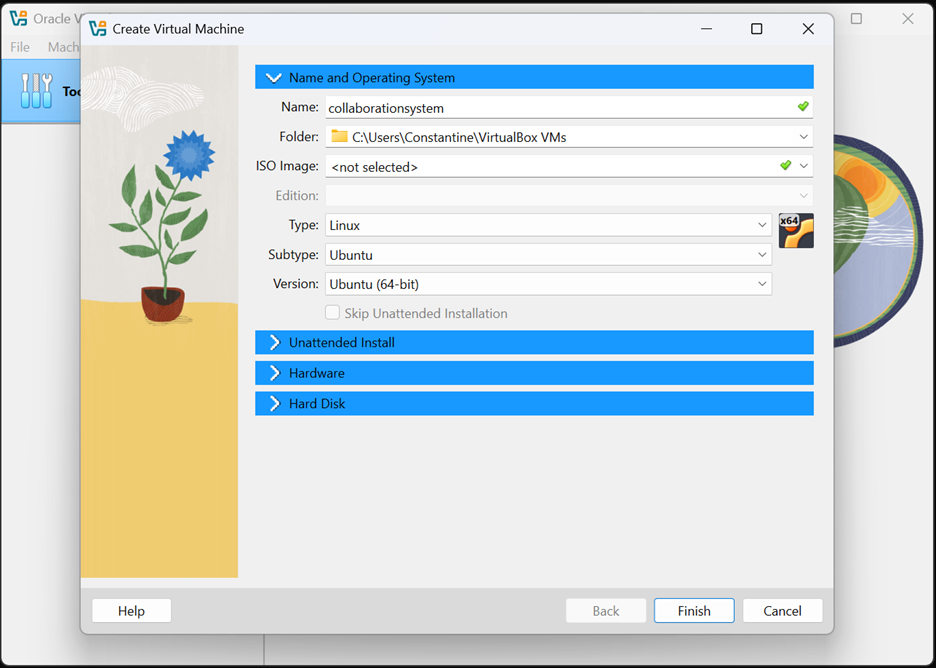The width and height of the screenshot is (936, 668).
Task: Open the disabled Edition dropdown
Action: [x=569, y=195]
